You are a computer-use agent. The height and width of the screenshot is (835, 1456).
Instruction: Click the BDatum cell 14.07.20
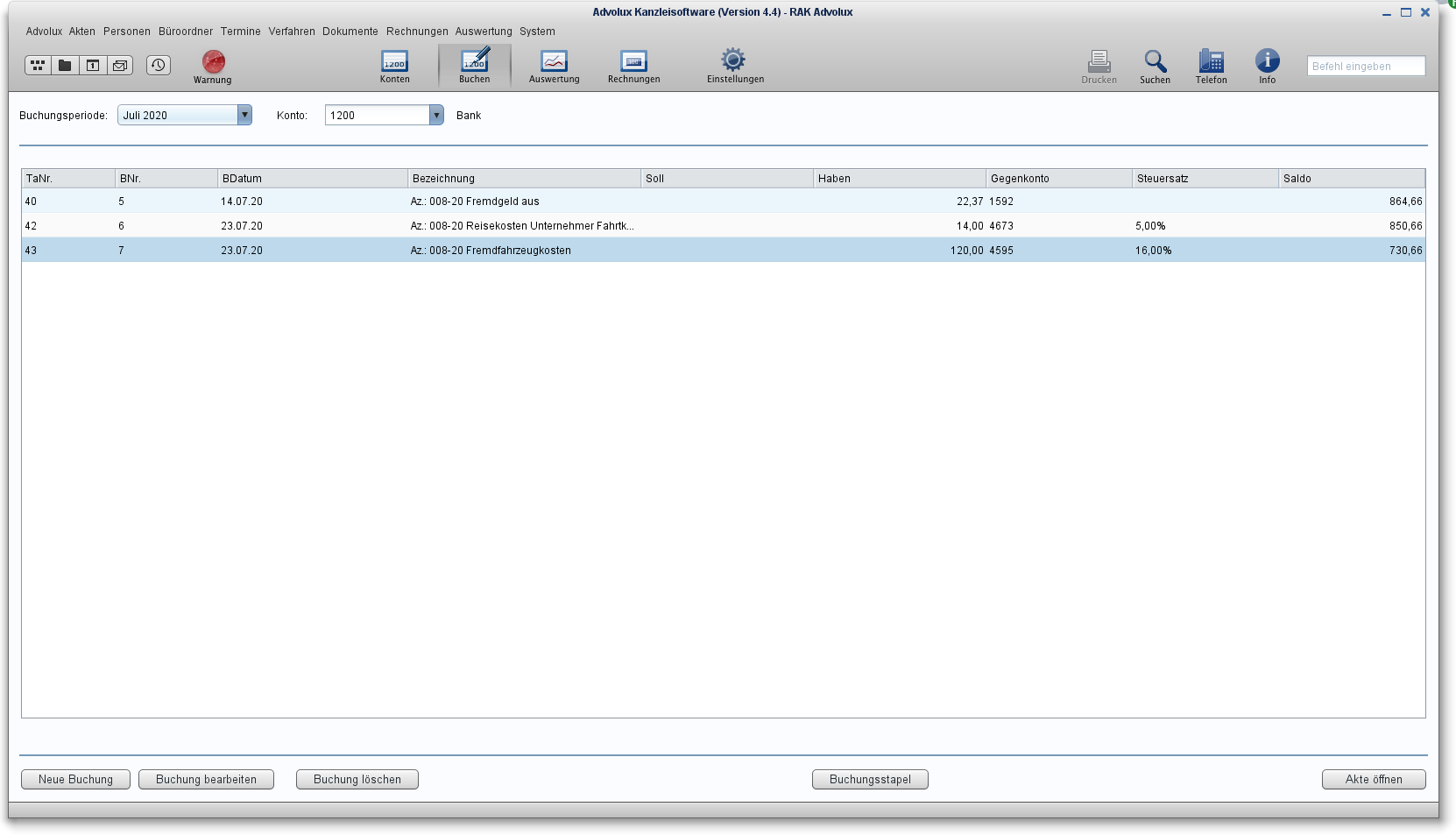click(242, 202)
